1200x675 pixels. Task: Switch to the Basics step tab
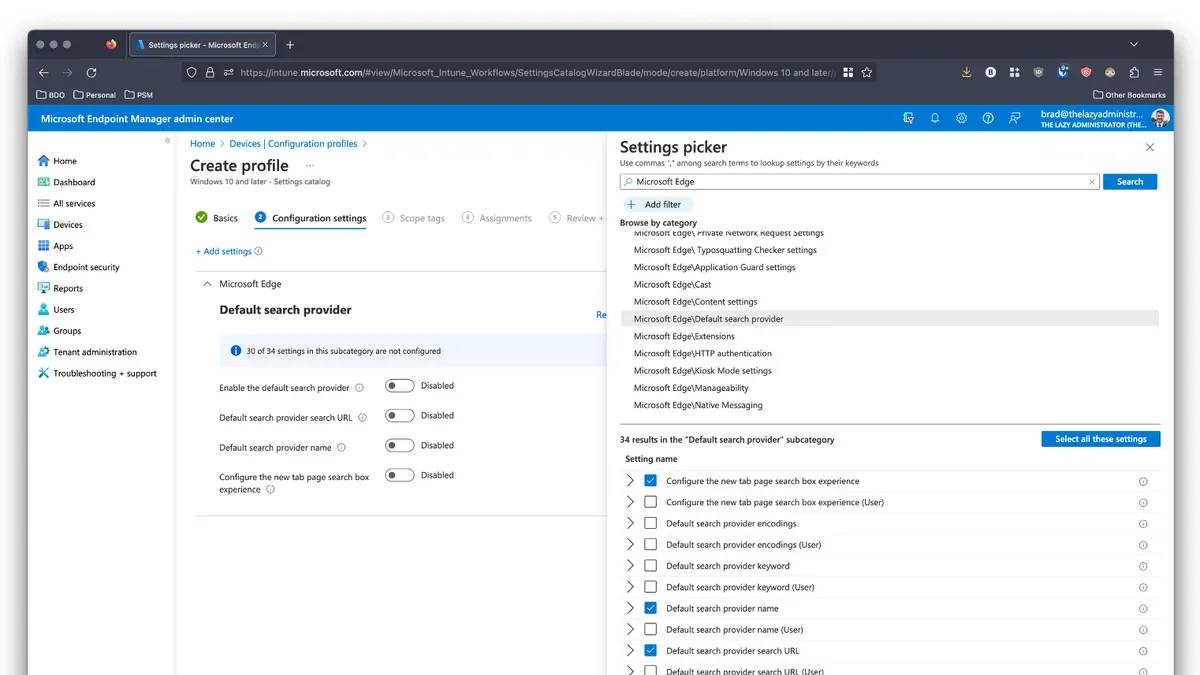click(x=217, y=218)
